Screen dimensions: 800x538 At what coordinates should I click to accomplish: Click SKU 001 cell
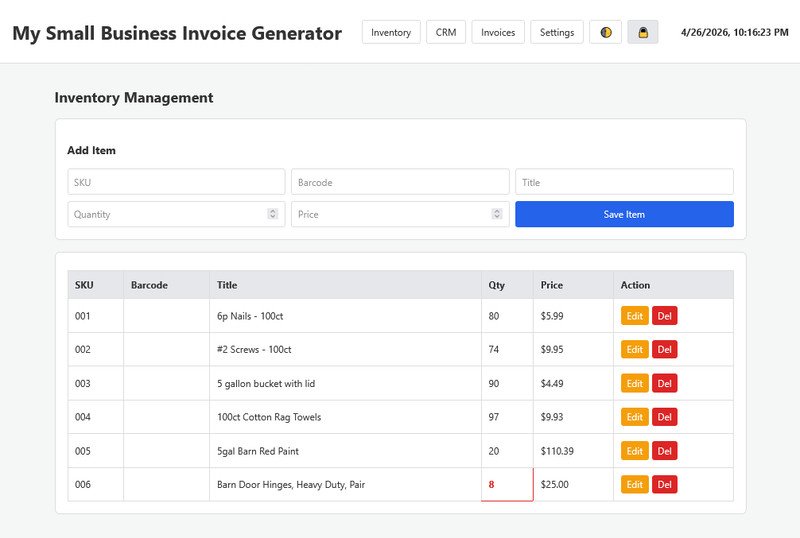95,315
